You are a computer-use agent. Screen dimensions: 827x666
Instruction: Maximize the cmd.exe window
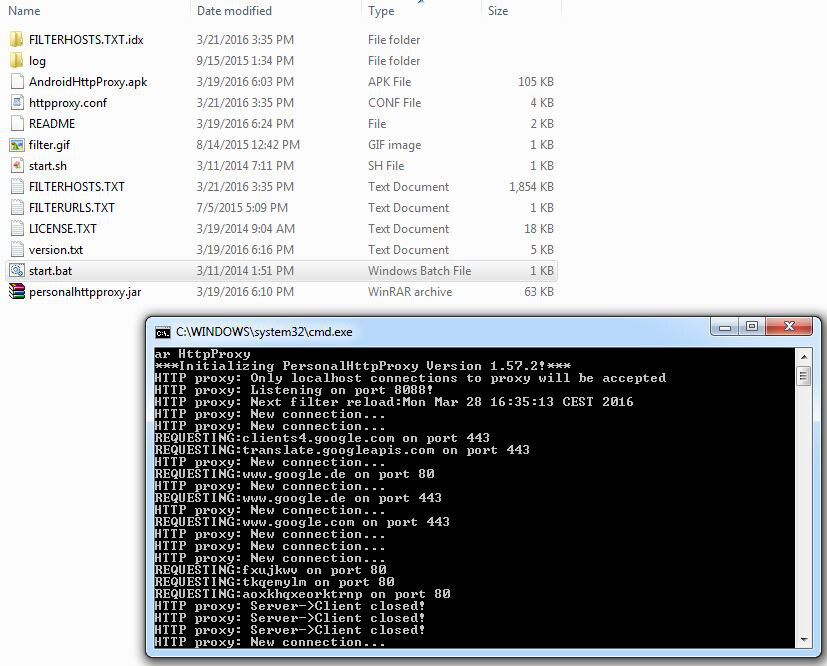coord(751,327)
